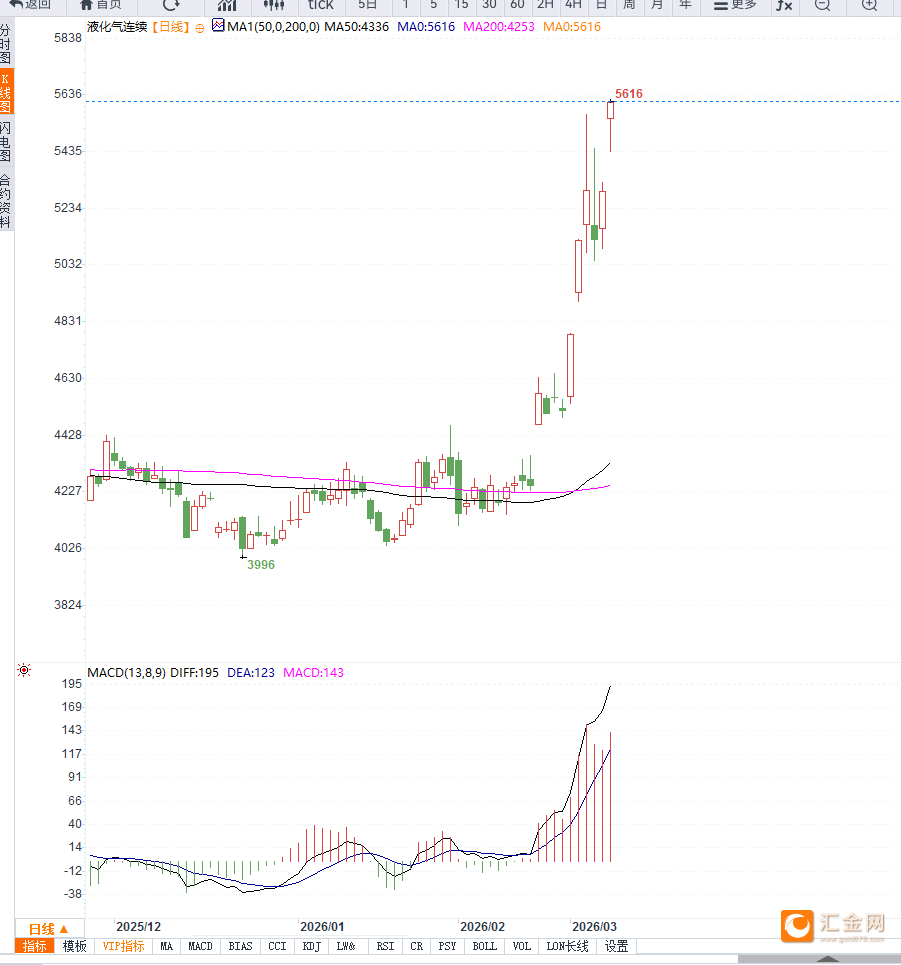The width and height of the screenshot is (901, 965).
Task: Click the green 3996 low price marker
Action: 261,564
